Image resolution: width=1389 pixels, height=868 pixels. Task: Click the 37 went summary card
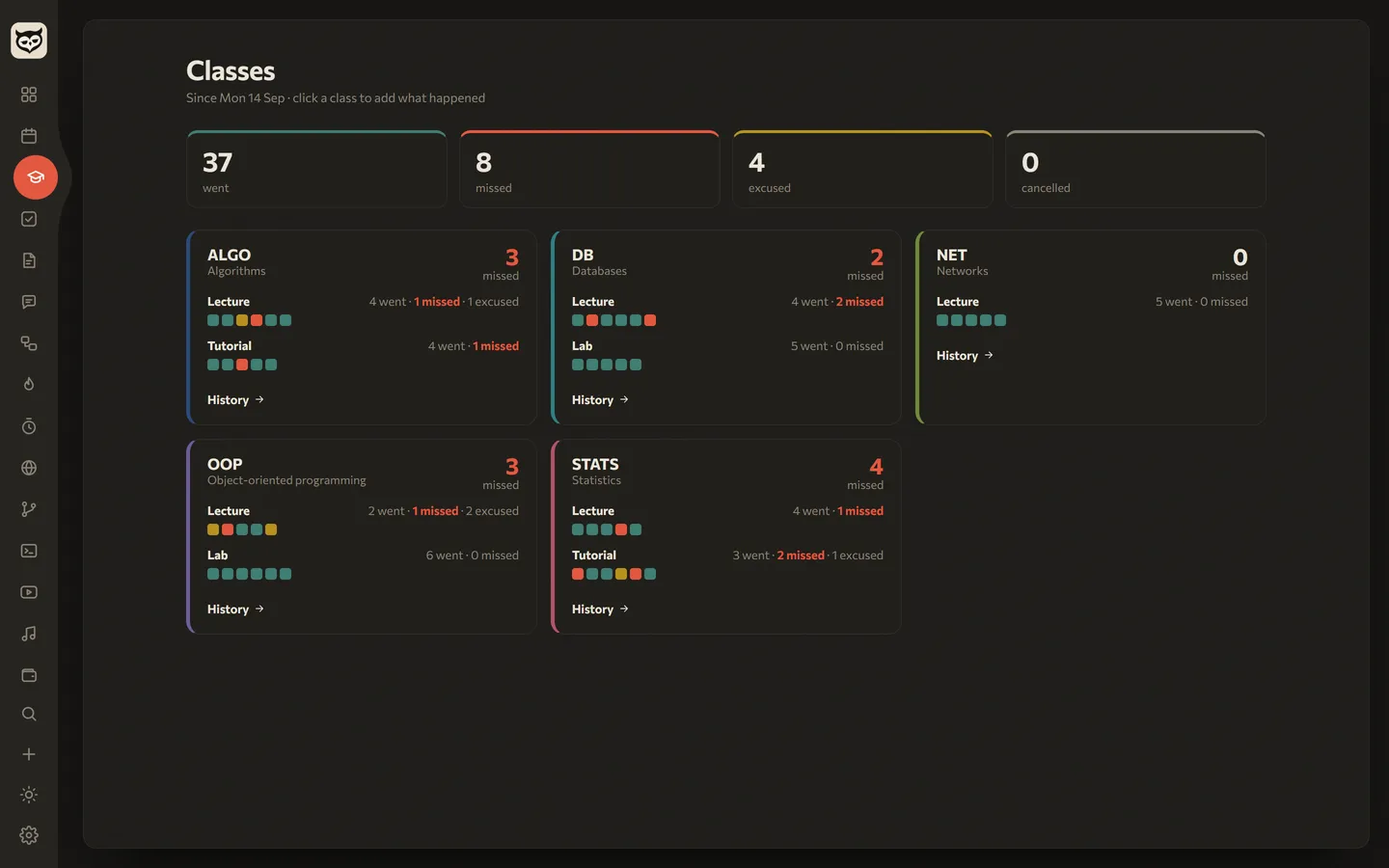pyautogui.click(x=316, y=169)
